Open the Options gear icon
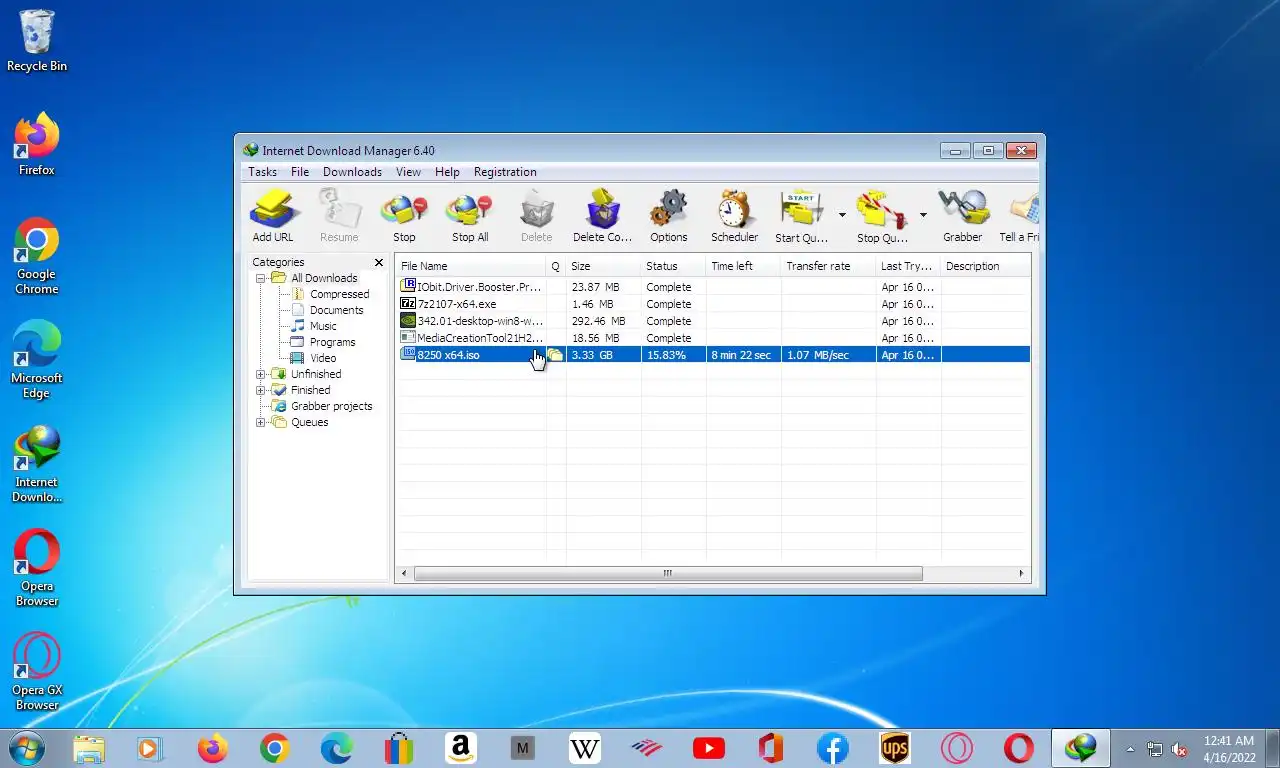The height and width of the screenshot is (768, 1280). coord(668,216)
